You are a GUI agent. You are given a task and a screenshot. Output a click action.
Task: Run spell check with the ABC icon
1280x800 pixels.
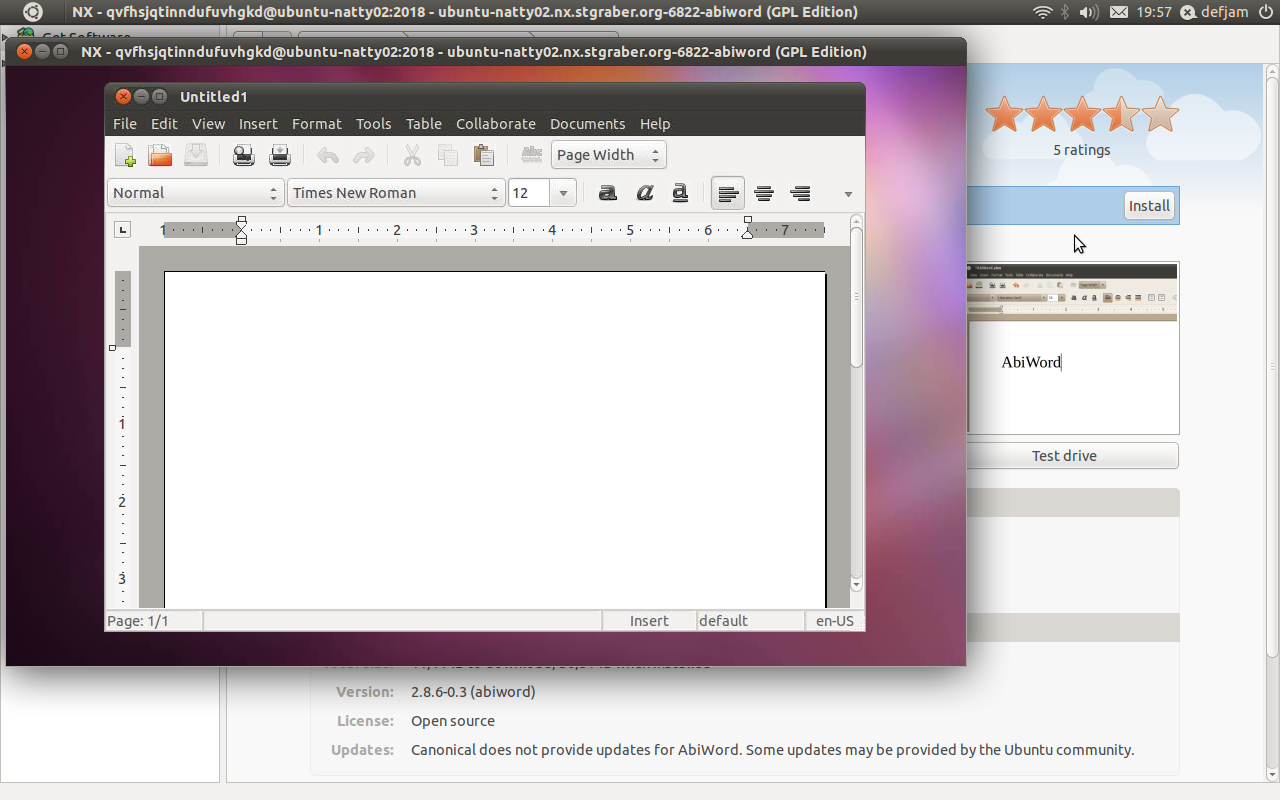tap(532, 155)
